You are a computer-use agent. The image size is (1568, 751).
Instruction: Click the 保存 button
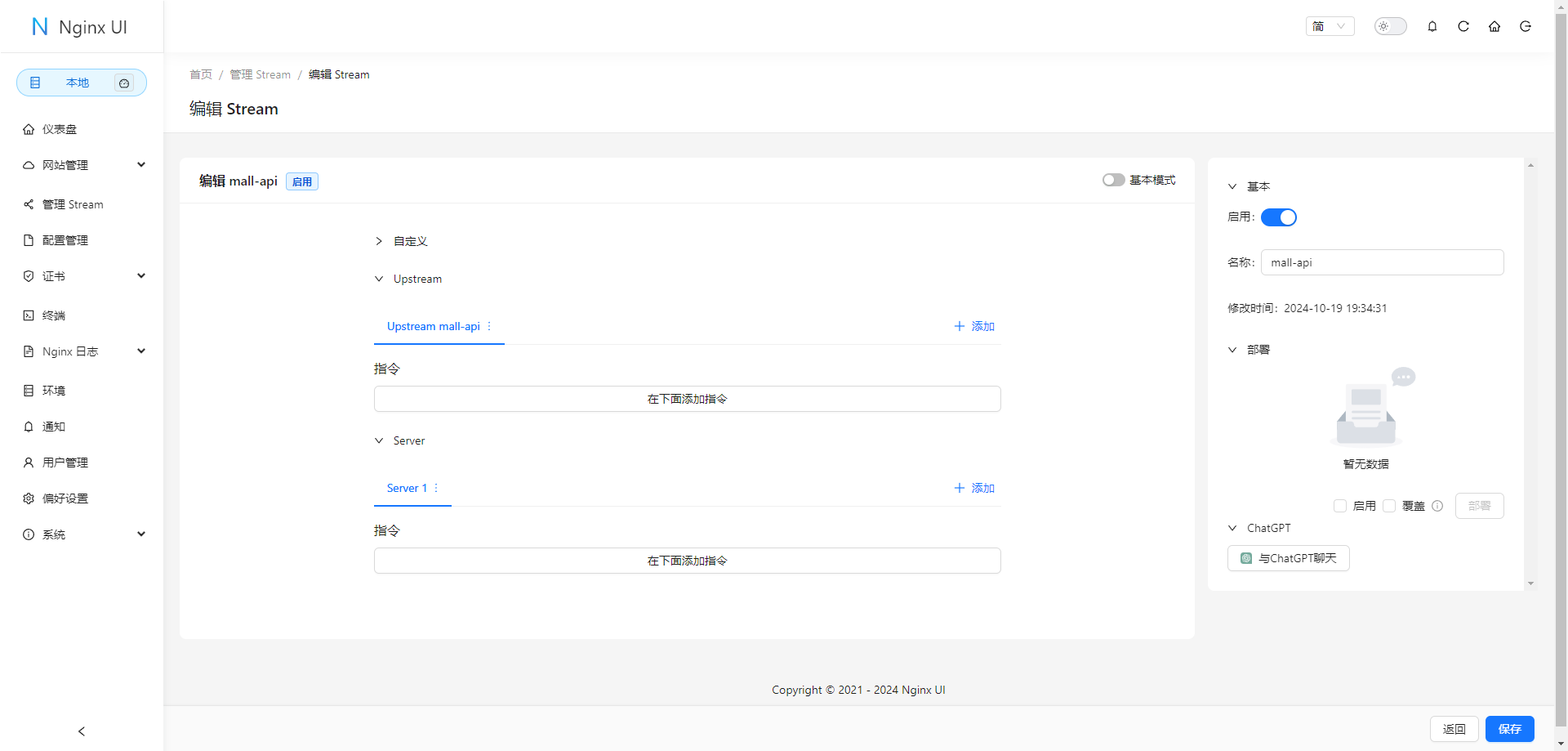coord(1509,729)
